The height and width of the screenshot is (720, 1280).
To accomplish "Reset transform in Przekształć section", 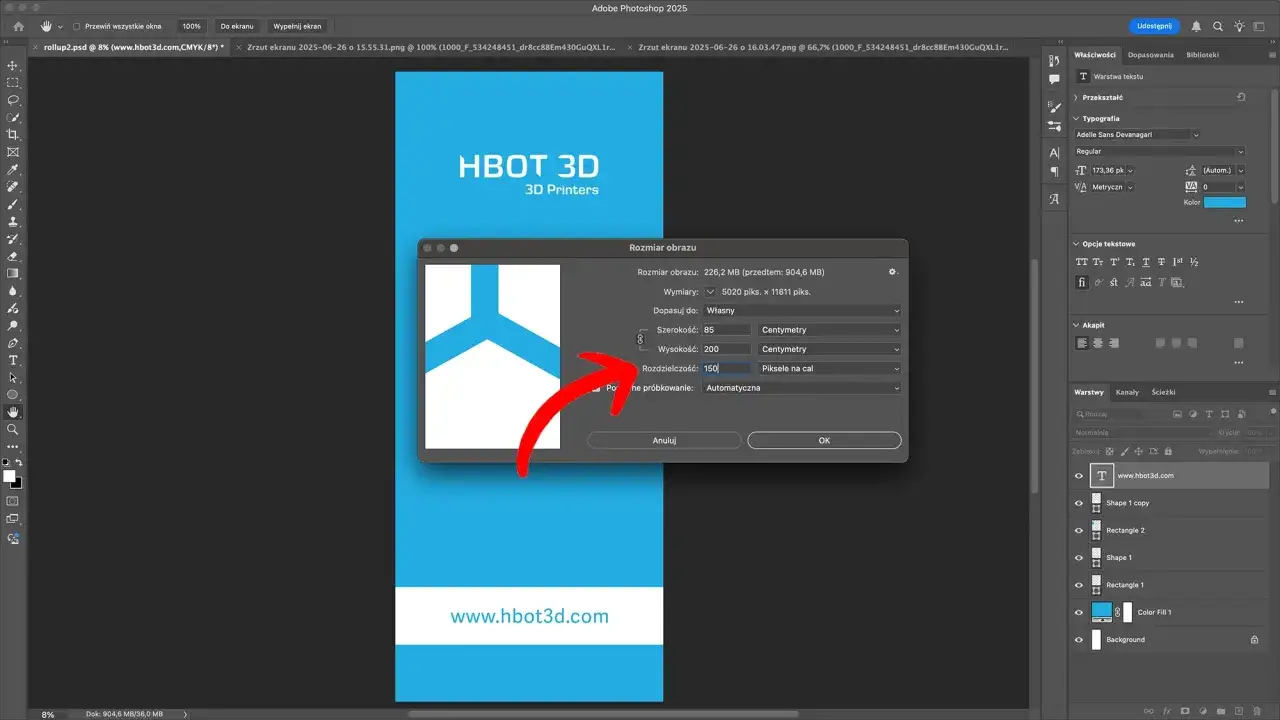I will 1241,97.
